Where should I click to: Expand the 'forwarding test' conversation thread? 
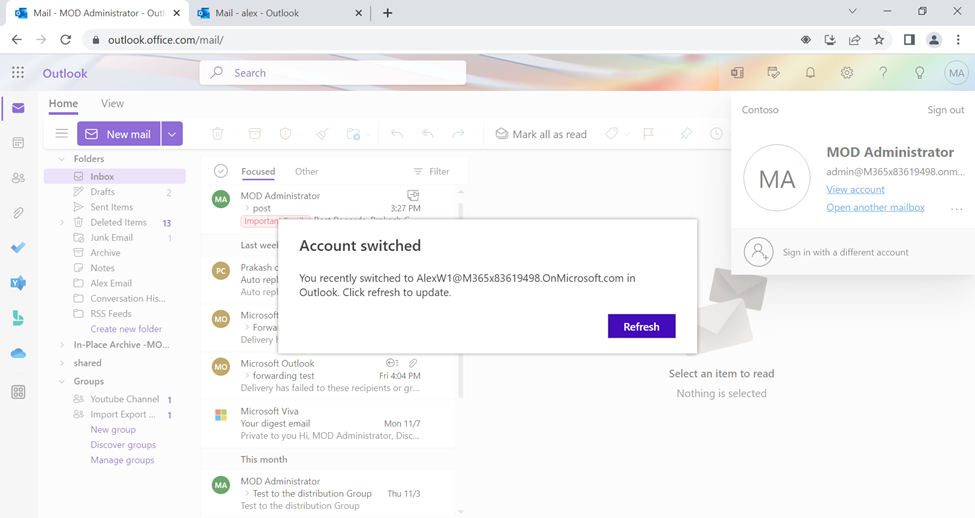click(x=247, y=376)
